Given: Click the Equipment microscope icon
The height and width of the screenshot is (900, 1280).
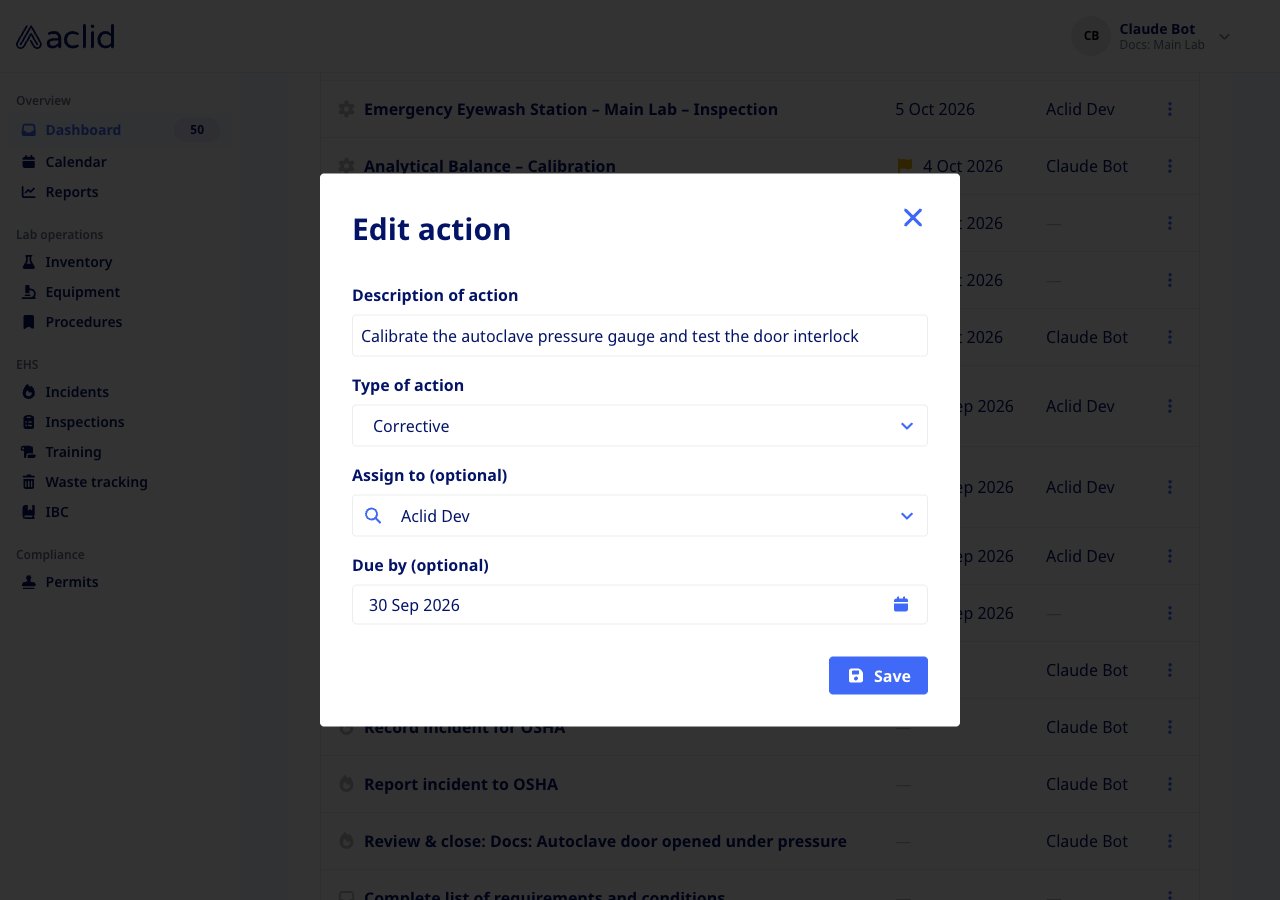Looking at the screenshot, I should click(x=28, y=292).
